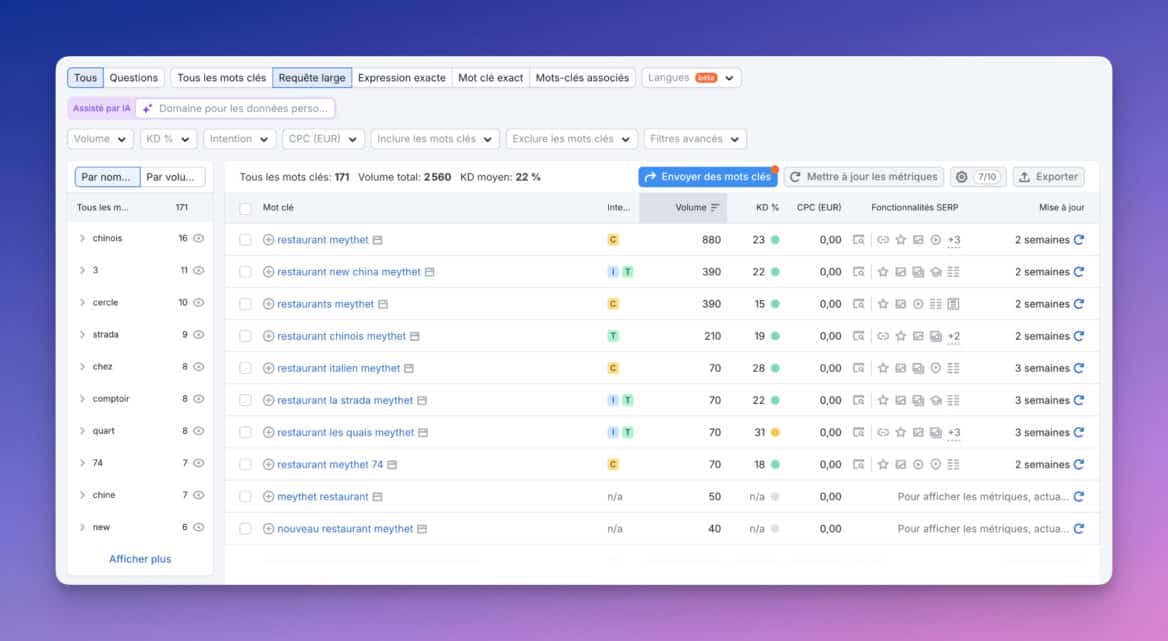This screenshot has height=641, width=1168.
Task: Check the restaurant meythet row checkbox
Action: coord(245,240)
